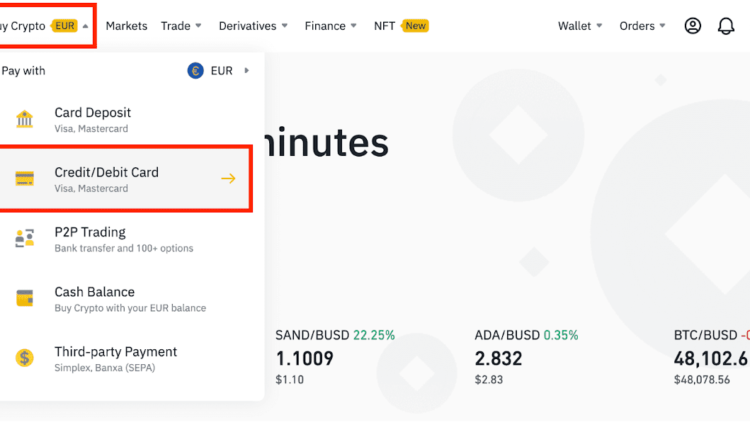
Task: Open the notifications bell
Action: [726, 26]
